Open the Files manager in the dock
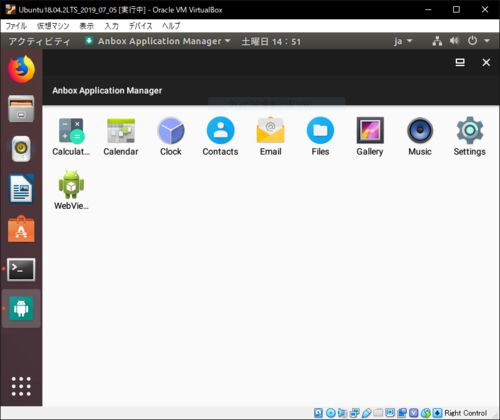500x420 pixels. point(21,109)
